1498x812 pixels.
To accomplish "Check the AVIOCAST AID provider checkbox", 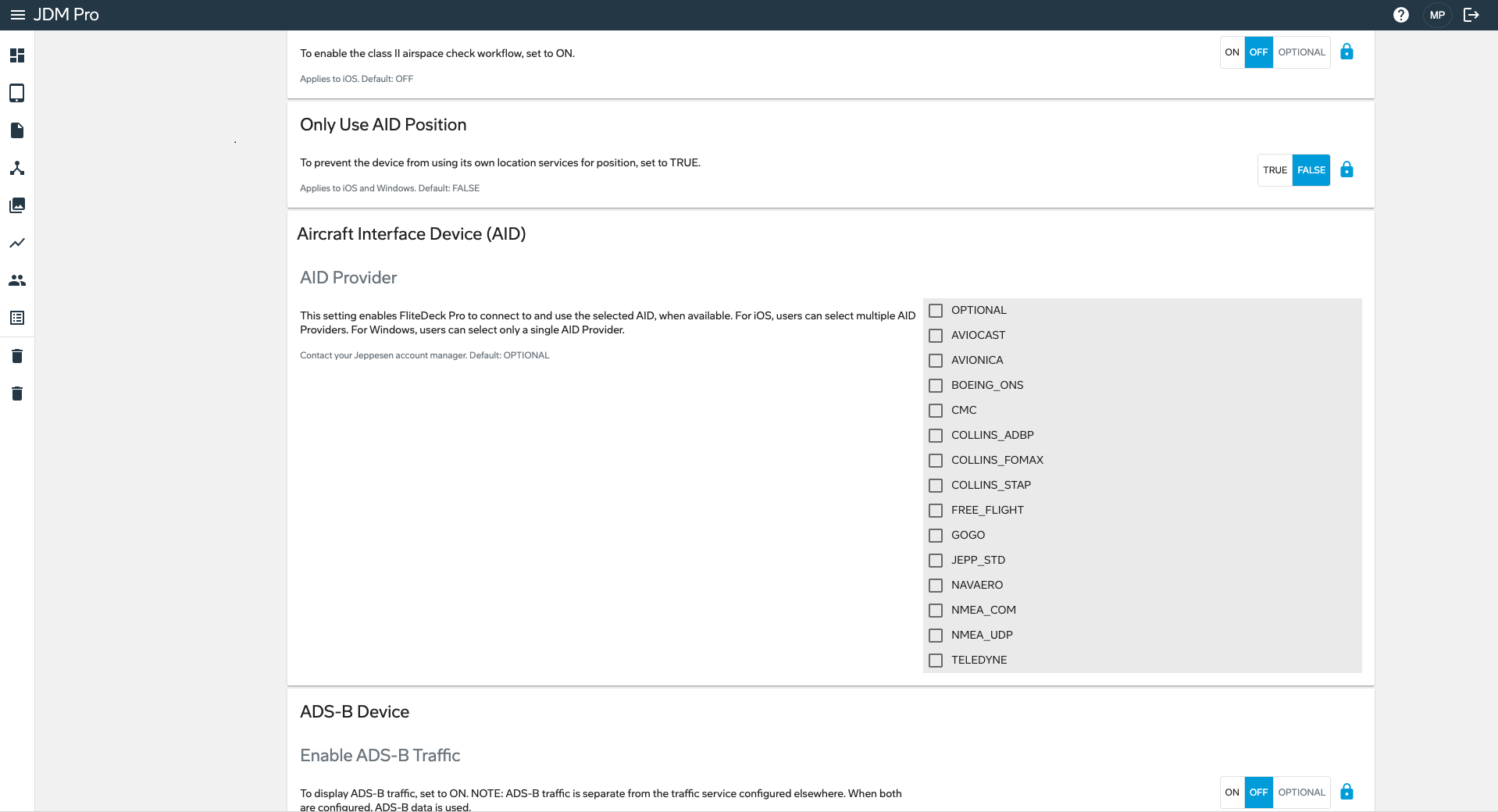I will (x=936, y=335).
